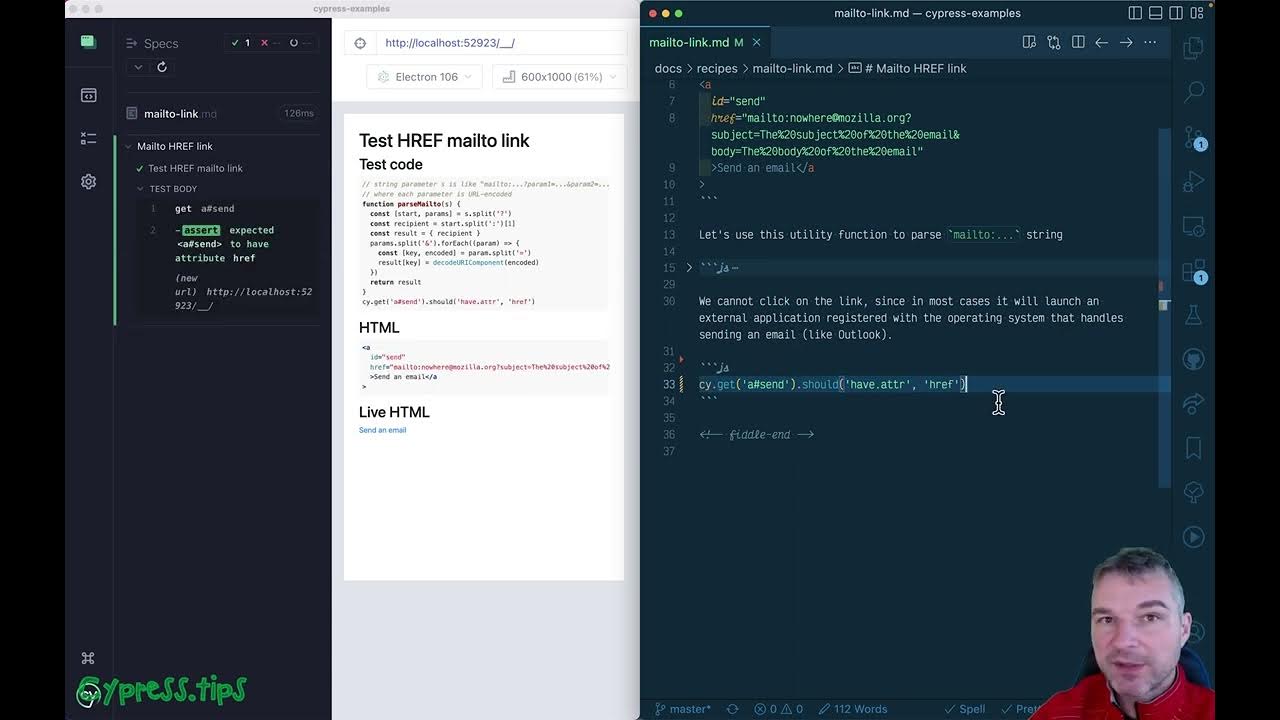Click the keyboard shortcuts icon in Cypress
1280x720 pixels.
click(x=88, y=658)
